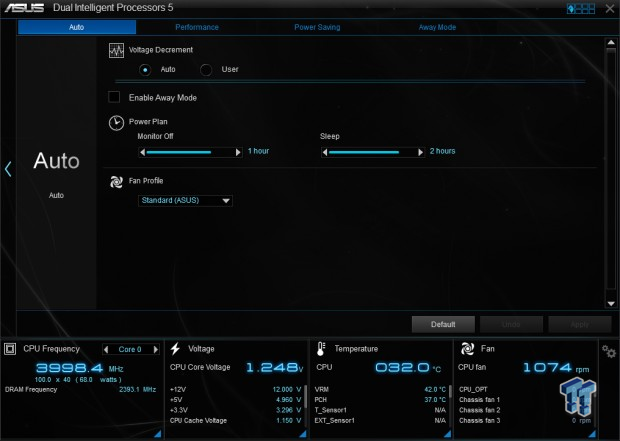This screenshot has width=620, height=441.
Task: Click the Default button
Action: [443, 324]
